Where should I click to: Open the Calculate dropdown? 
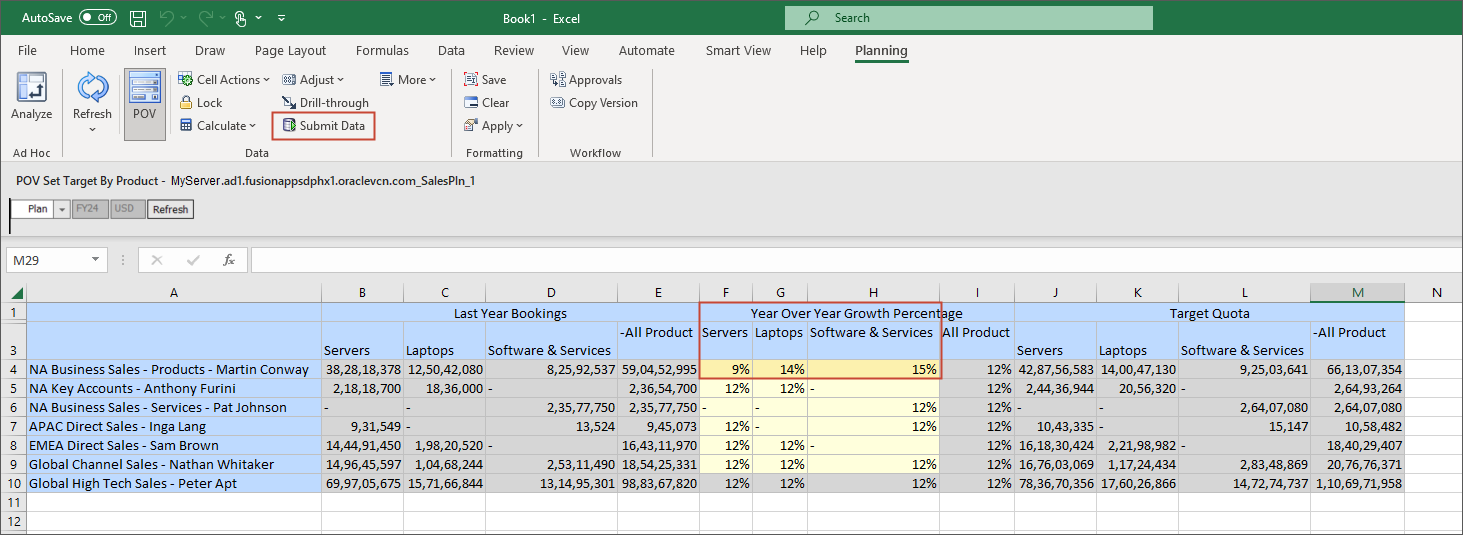(218, 126)
